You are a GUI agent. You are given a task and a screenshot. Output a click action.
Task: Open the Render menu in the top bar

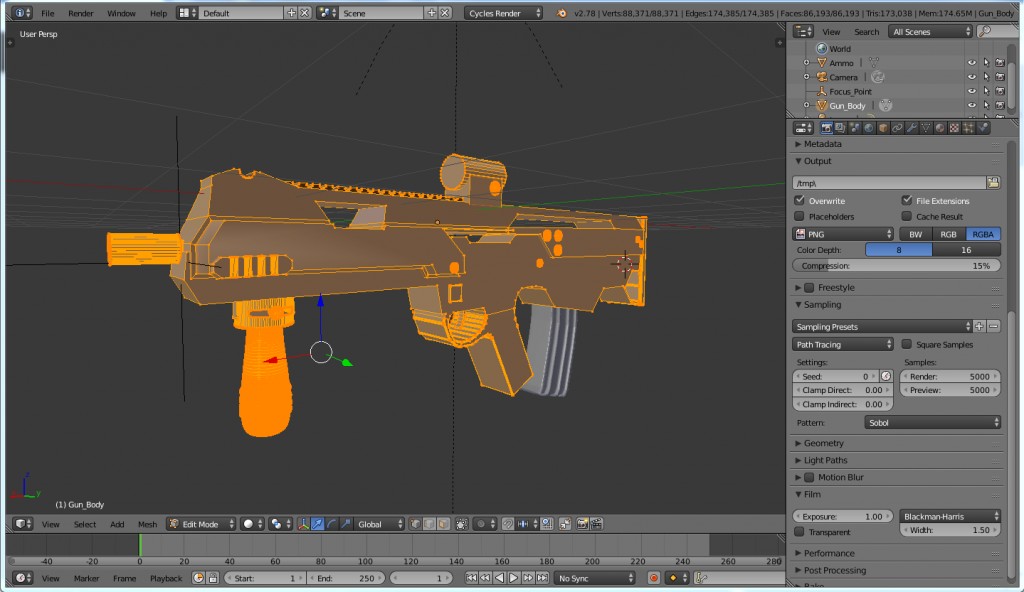pyautogui.click(x=80, y=13)
